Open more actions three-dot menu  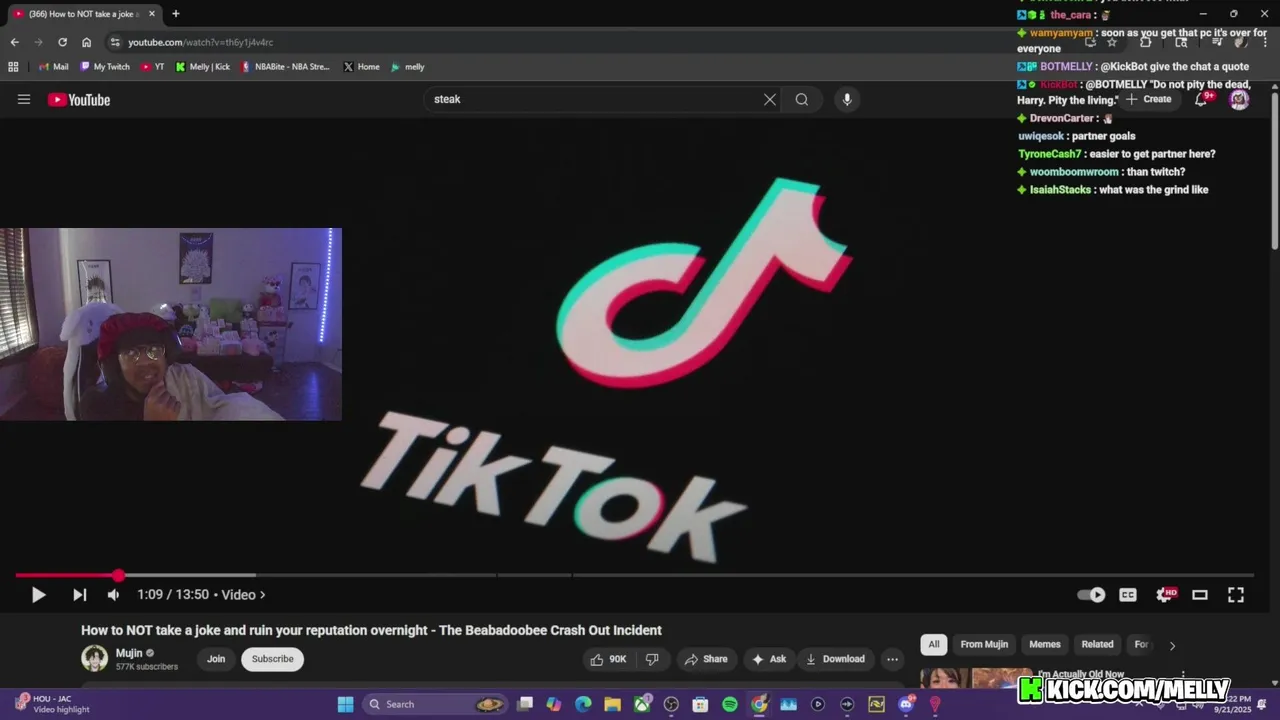[892, 659]
